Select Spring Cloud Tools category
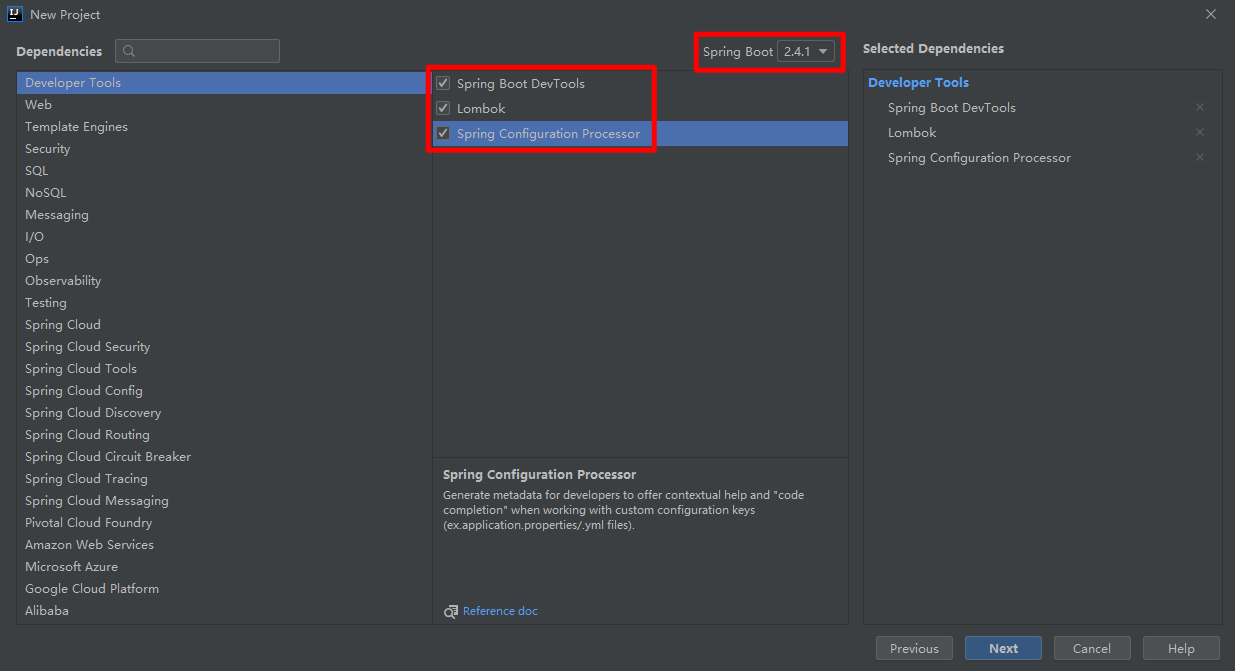 222,369
